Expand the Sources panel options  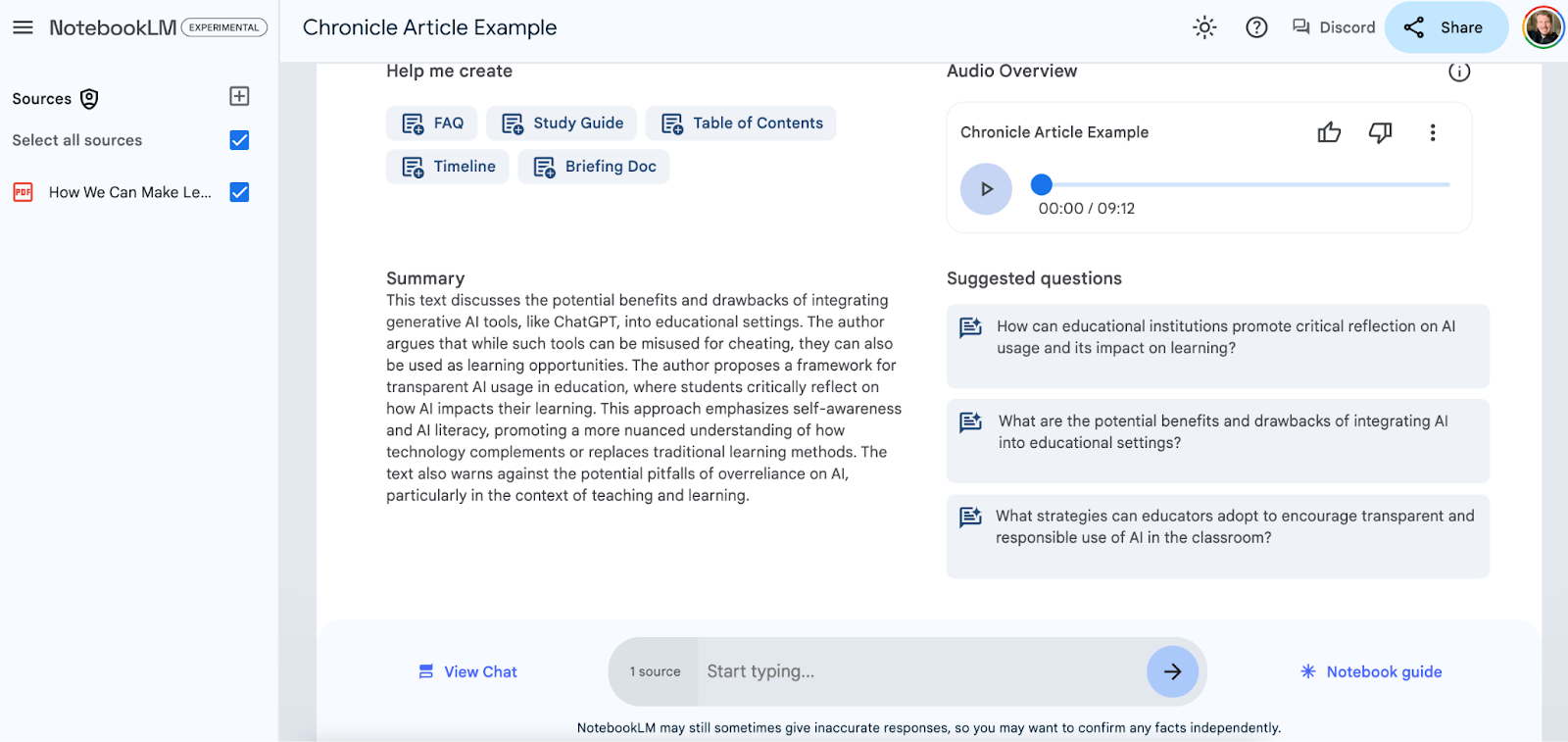[88, 98]
